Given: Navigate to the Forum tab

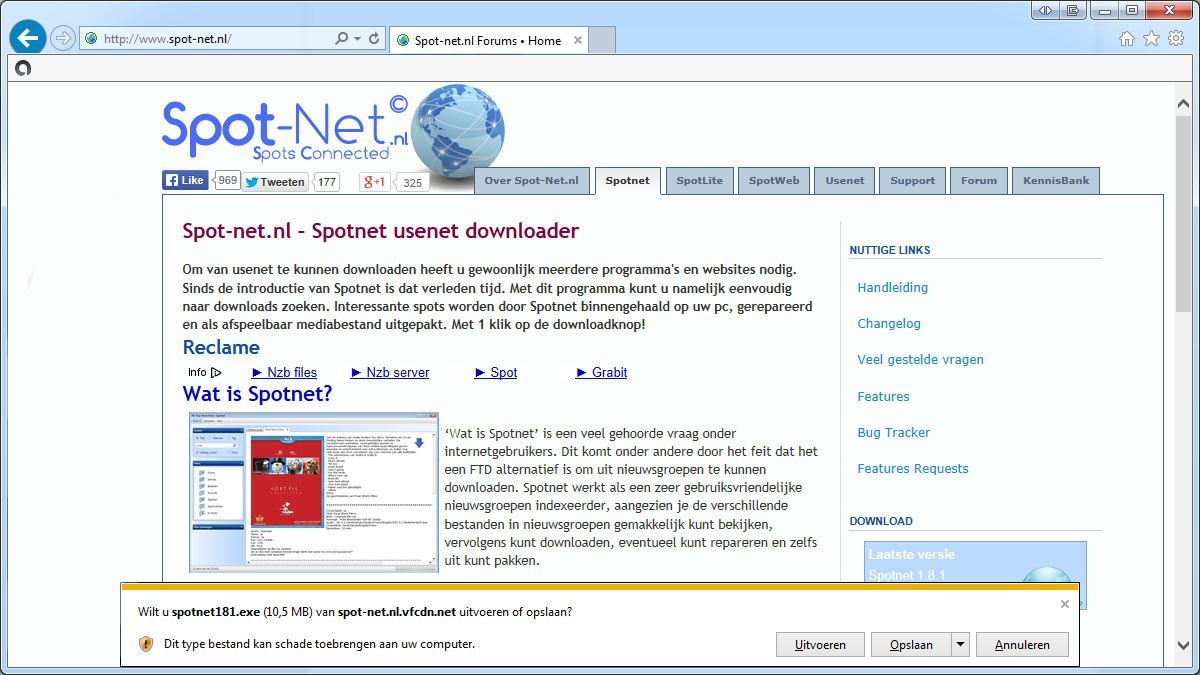Looking at the screenshot, I should [979, 181].
